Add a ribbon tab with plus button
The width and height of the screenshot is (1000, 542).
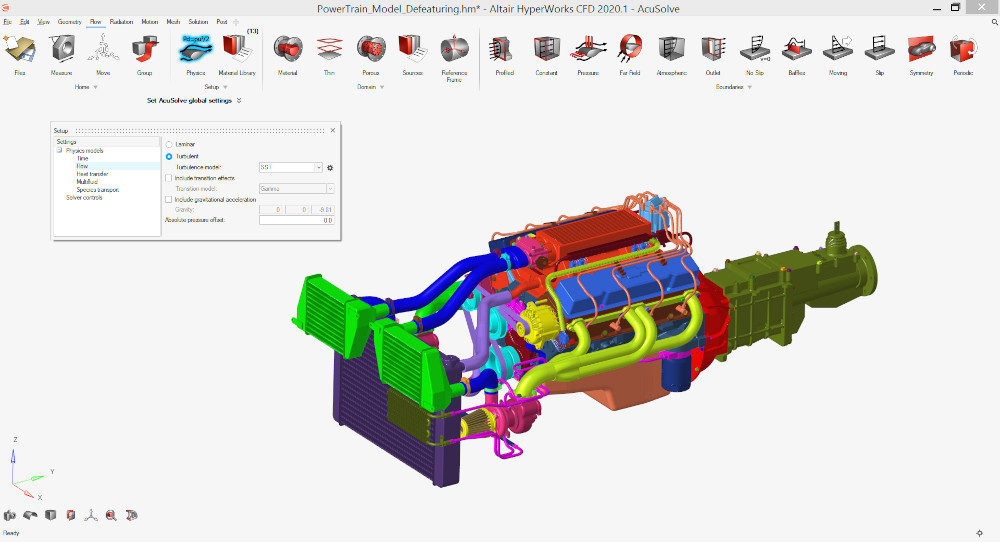[x=236, y=22]
